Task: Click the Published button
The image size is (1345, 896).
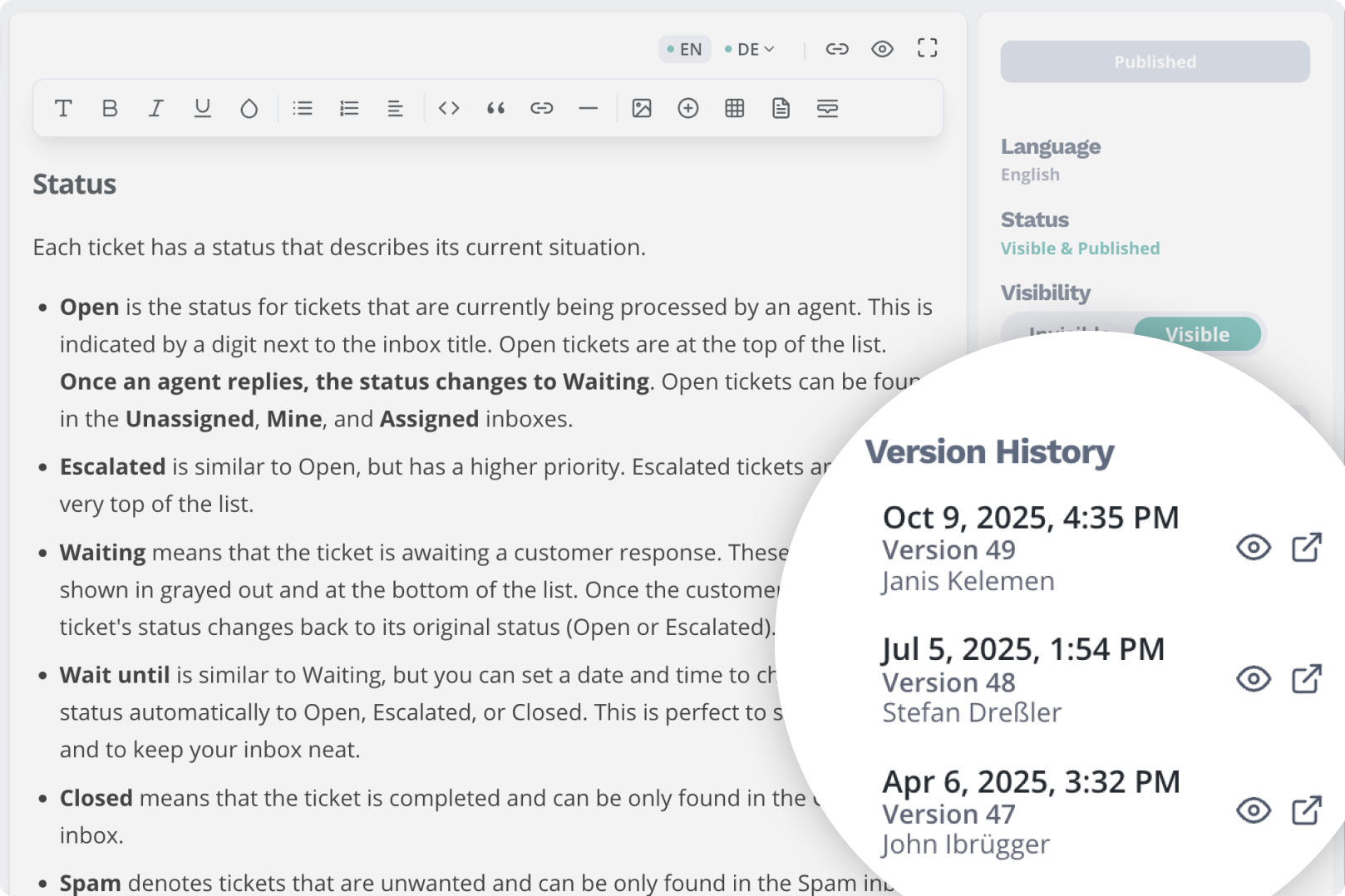Action: 1155,62
